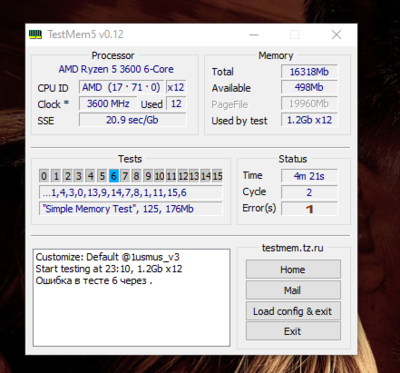400x373 pixels.
Task: Click the testmem.tz.ru label
Action: coord(293,248)
